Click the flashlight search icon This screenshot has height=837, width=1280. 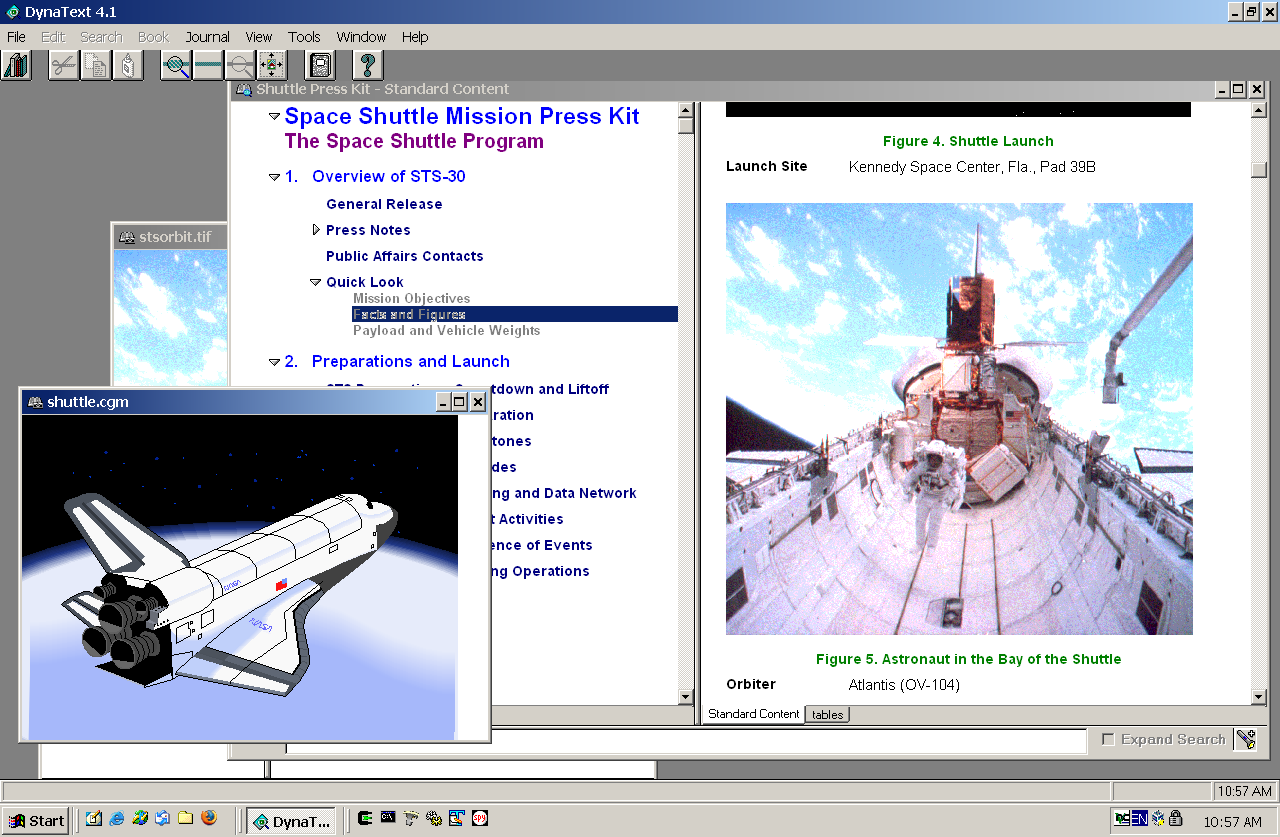coord(1245,740)
